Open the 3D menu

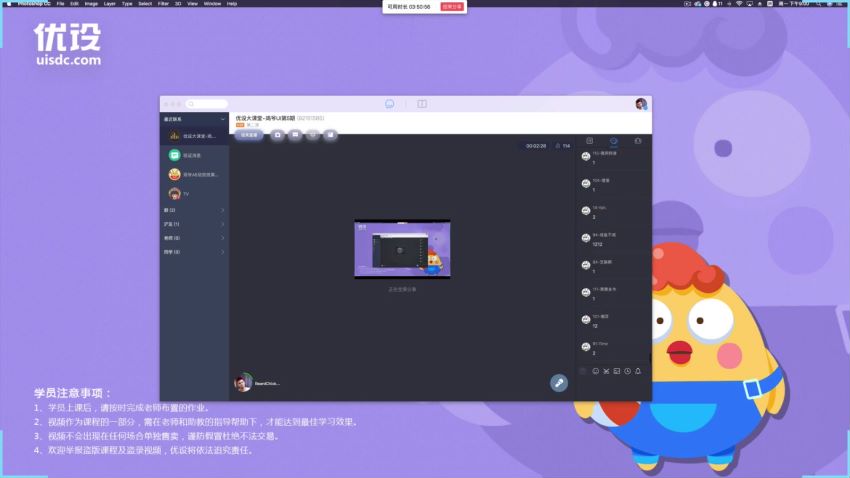click(x=178, y=3)
